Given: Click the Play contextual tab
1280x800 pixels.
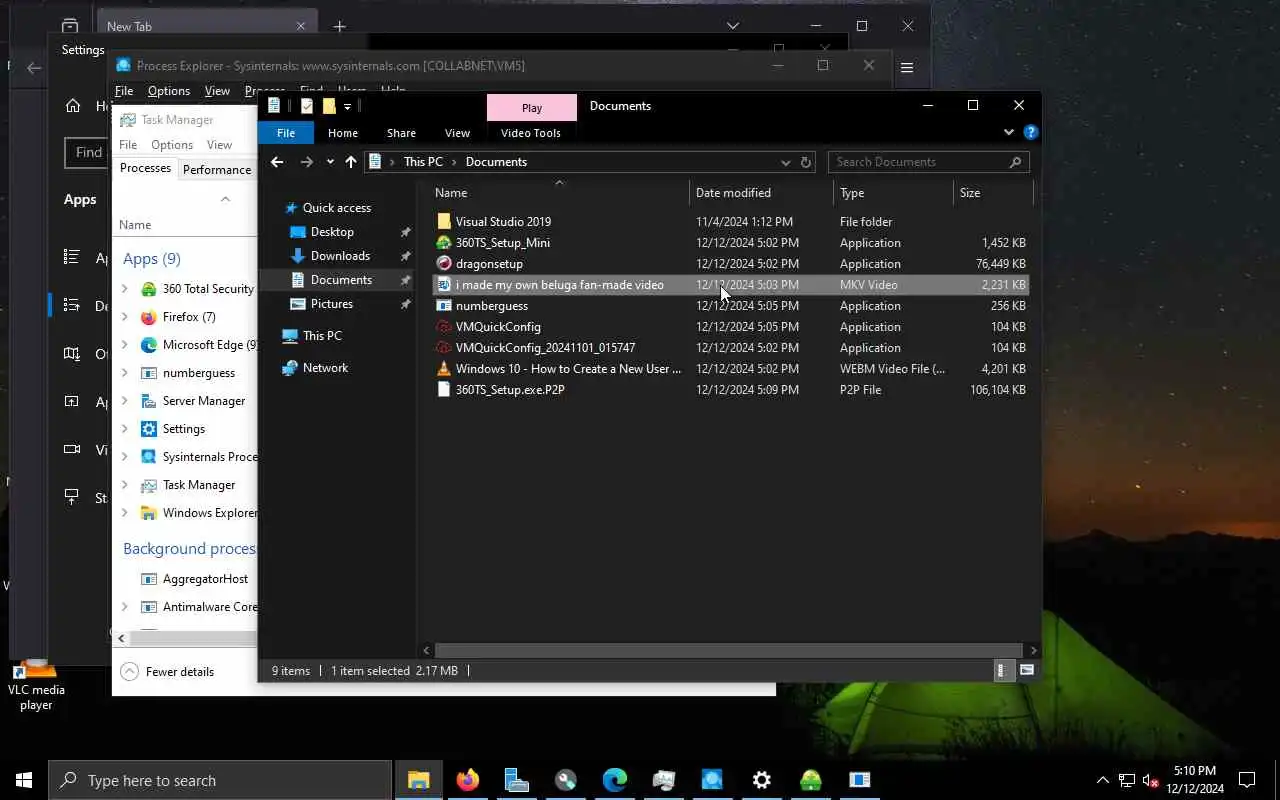Looking at the screenshot, I should pyautogui.click(x=532, y=108).
